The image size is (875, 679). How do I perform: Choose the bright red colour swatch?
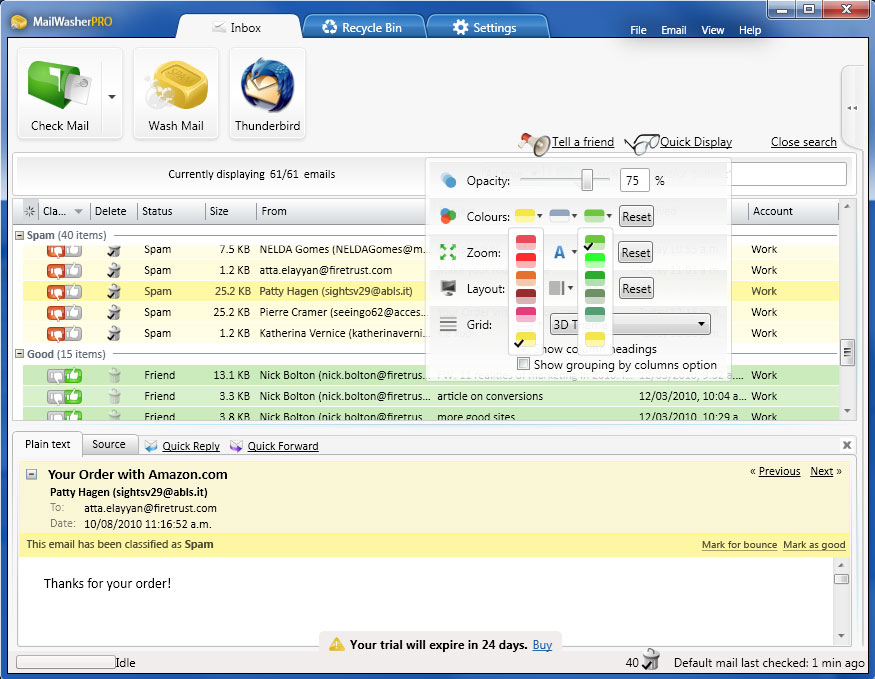click(x=526, y=259)
